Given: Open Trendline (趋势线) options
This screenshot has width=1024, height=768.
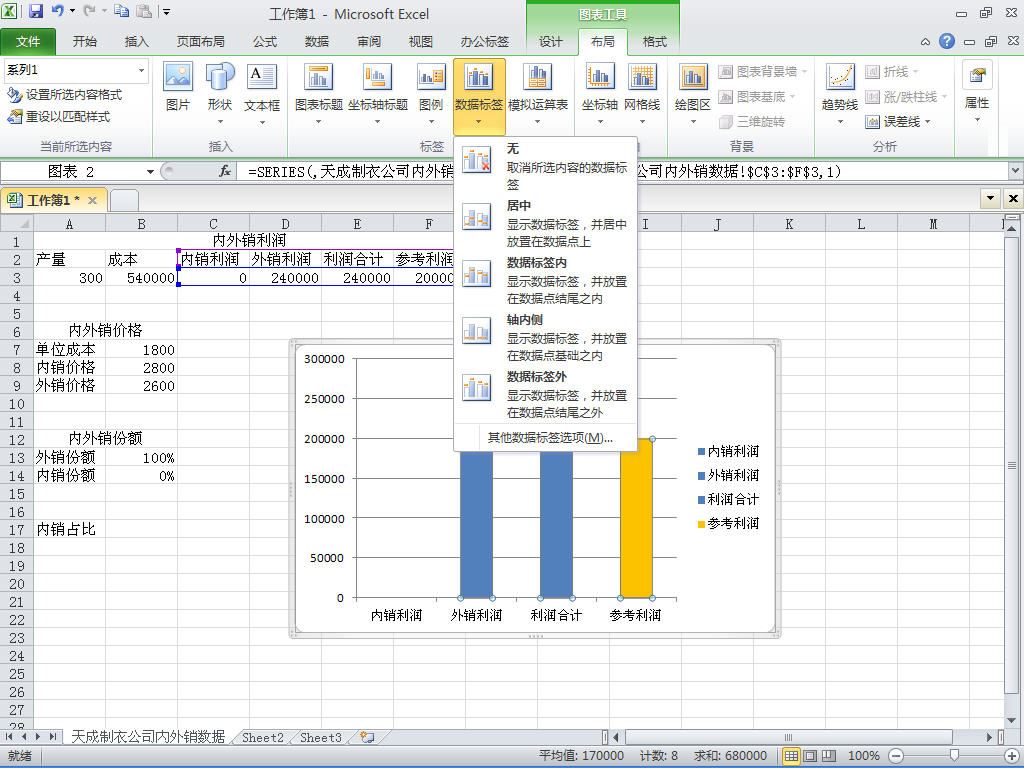Looking at the screenshot, I should 840,91.
